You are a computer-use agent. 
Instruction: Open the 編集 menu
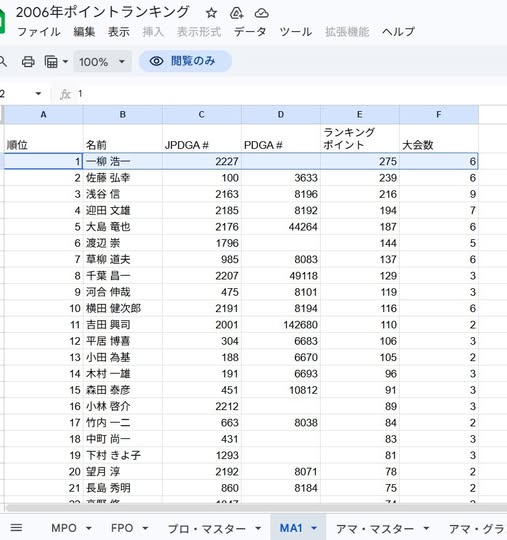84,32
